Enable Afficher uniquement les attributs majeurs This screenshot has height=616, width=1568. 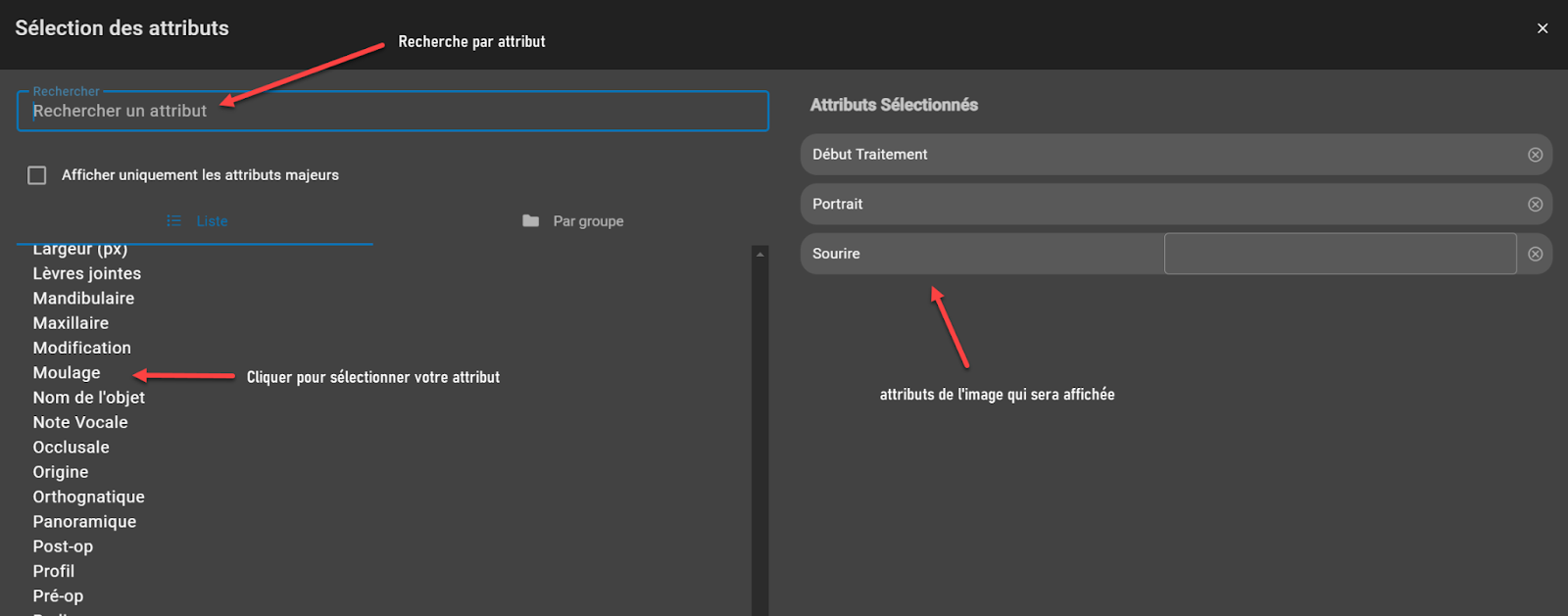tap(37, 175)
